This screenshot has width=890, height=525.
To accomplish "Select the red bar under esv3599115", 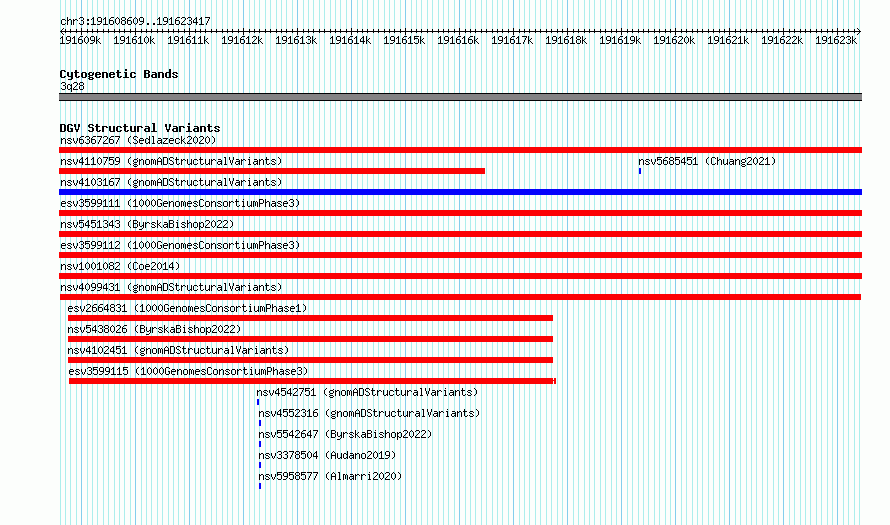I will coord(312,381).
